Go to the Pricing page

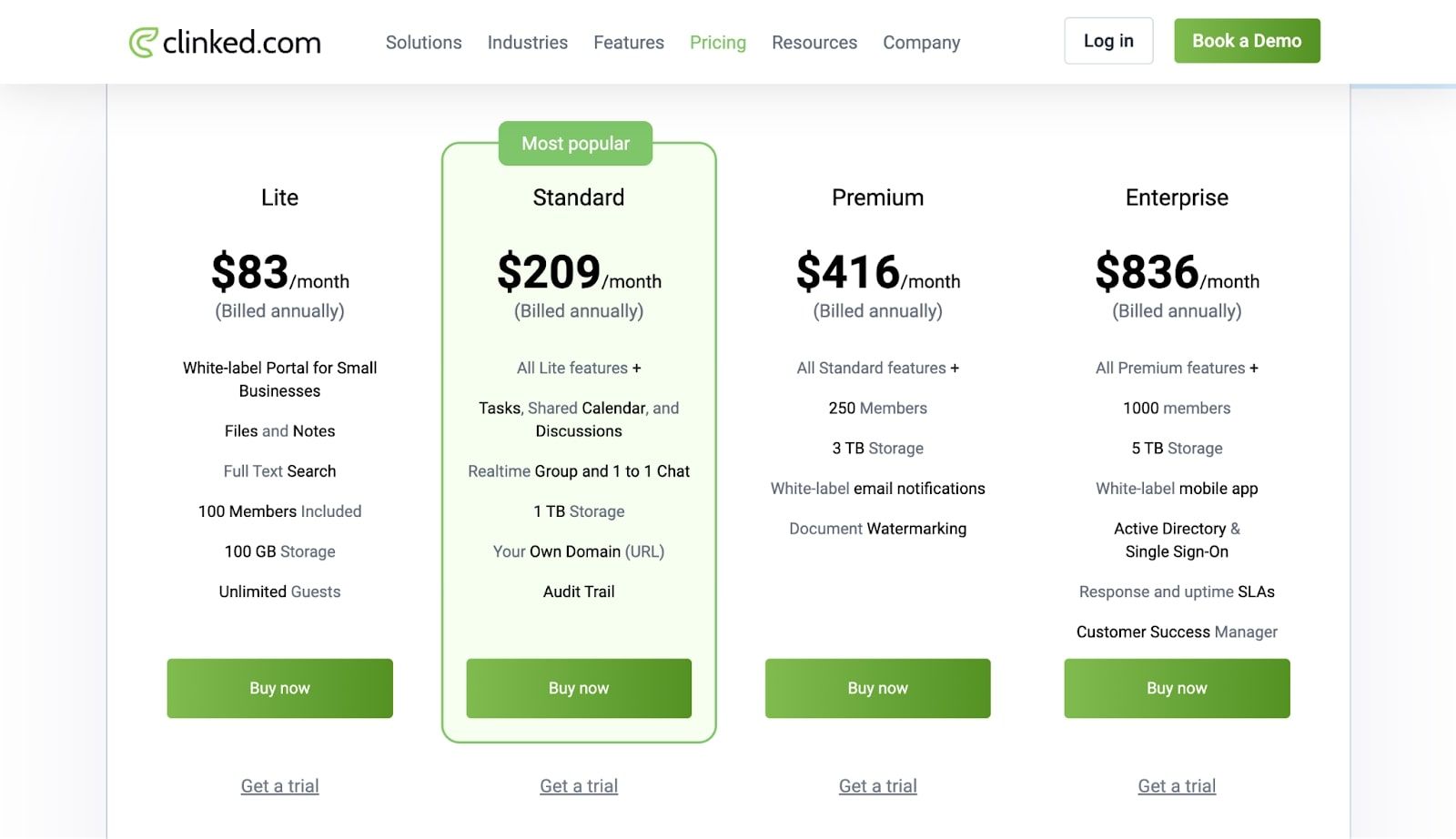click(717, 43)
